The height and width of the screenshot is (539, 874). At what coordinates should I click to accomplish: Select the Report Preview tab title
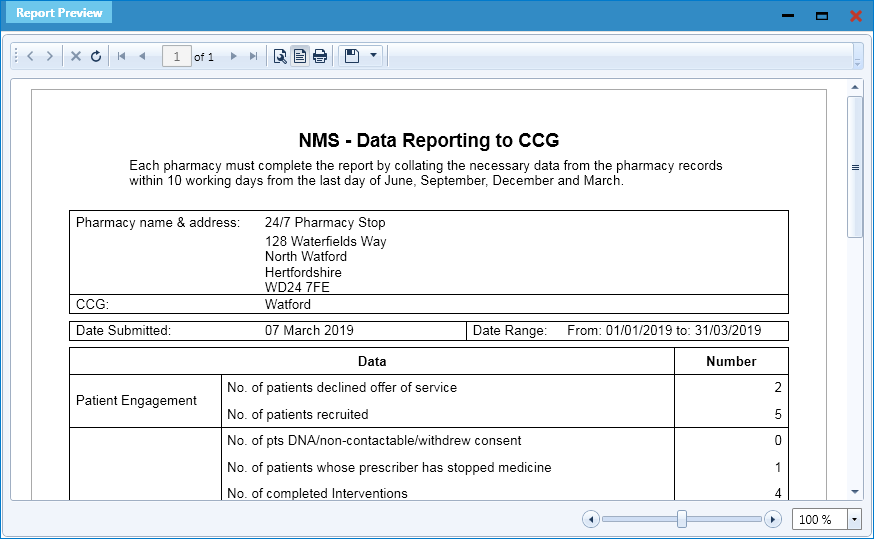coord(59,13)
